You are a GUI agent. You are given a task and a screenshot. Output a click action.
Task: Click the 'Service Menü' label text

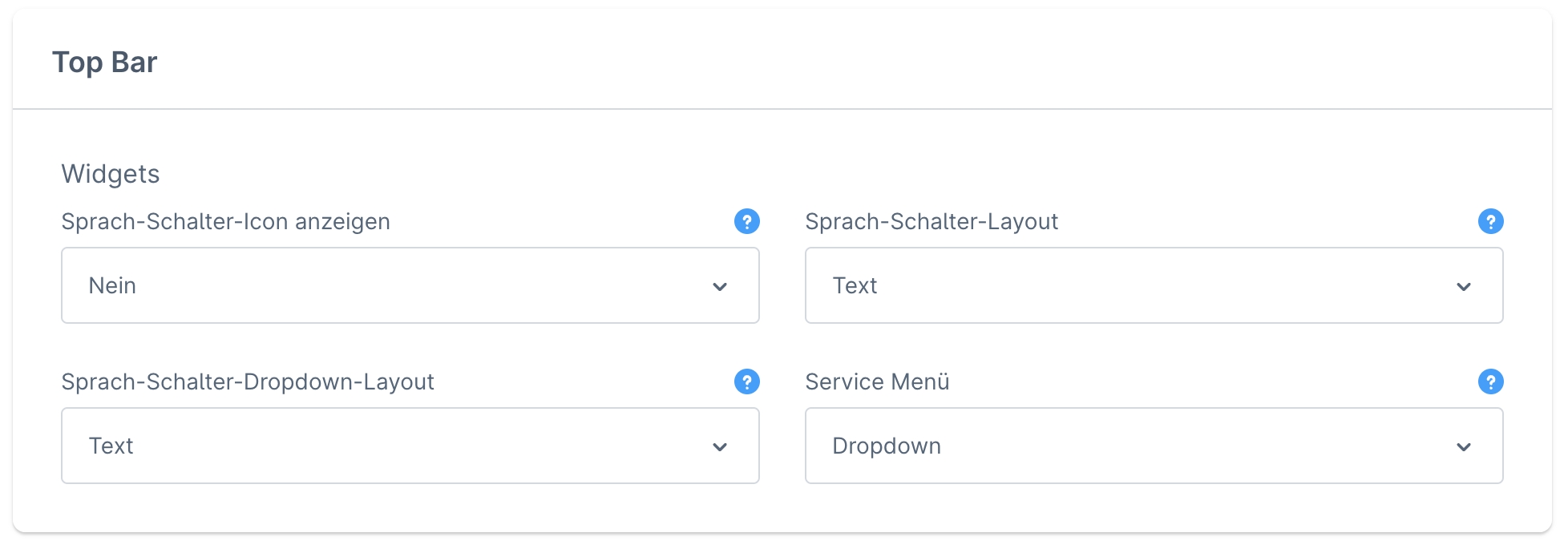point(877,381)
